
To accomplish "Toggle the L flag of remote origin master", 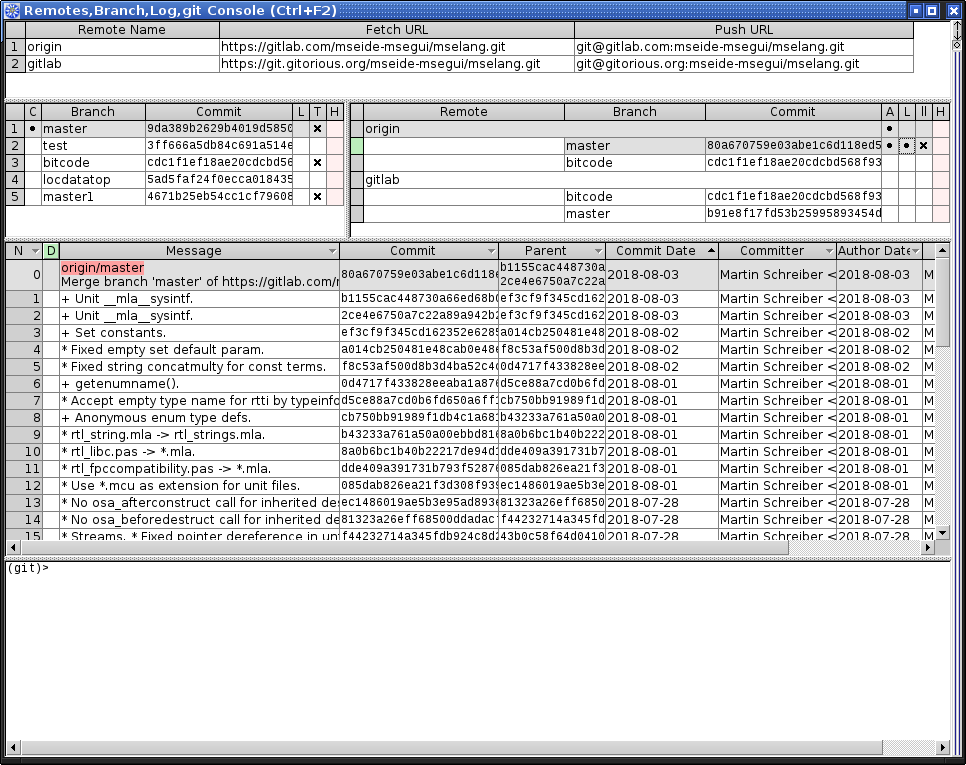I will (906, 146).
